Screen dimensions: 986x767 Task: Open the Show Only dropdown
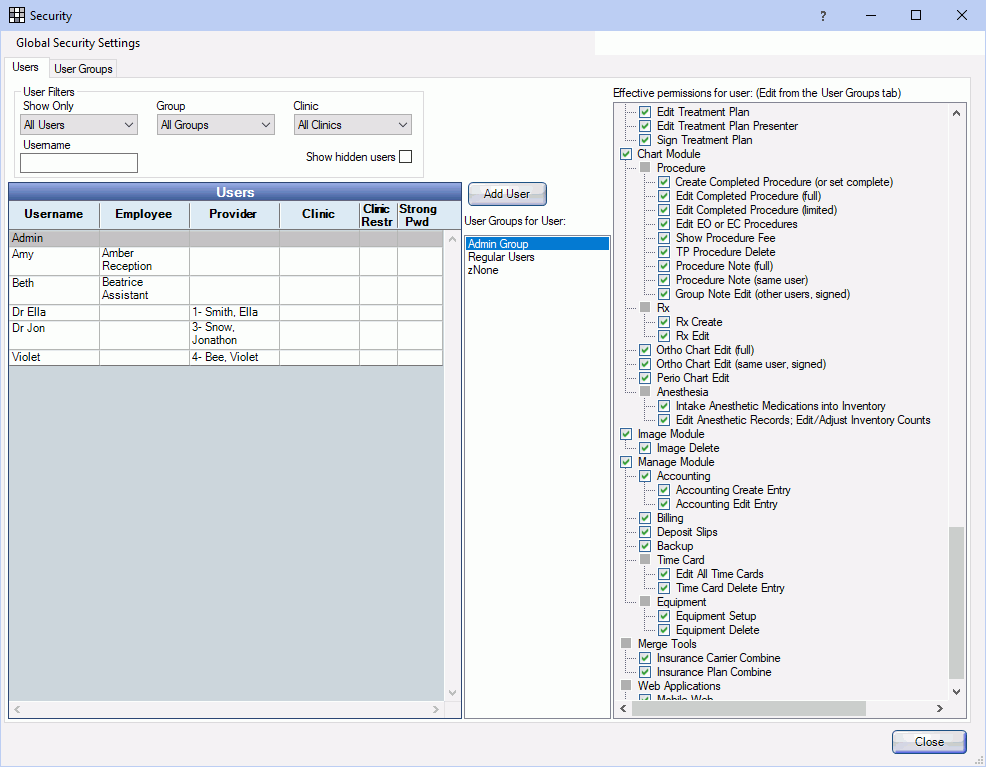pyautogui.click(x=79, y=124)
